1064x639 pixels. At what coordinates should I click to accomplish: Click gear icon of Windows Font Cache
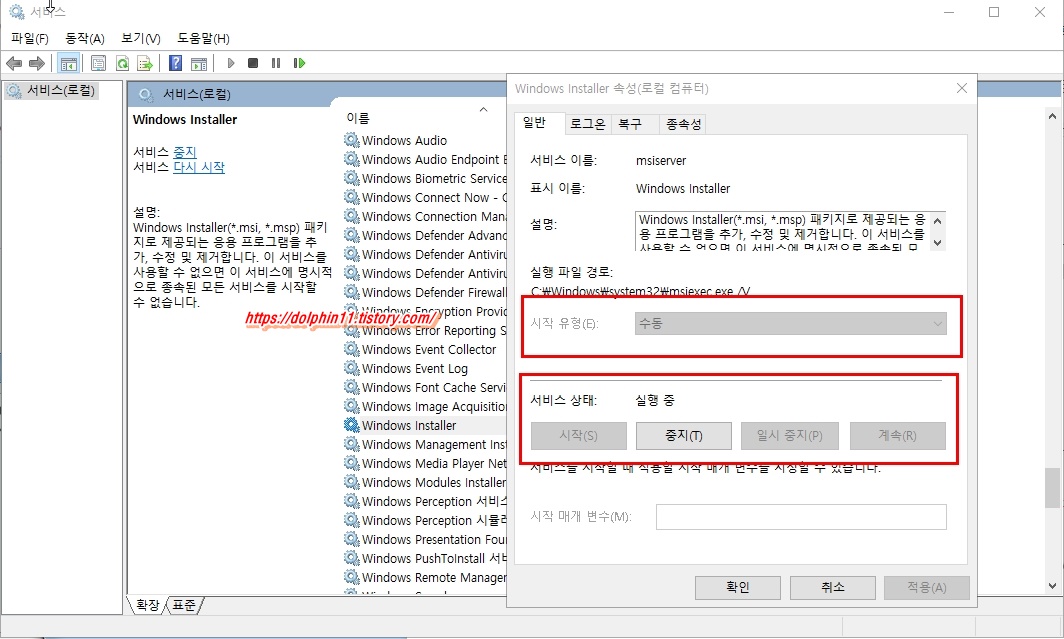352,387
